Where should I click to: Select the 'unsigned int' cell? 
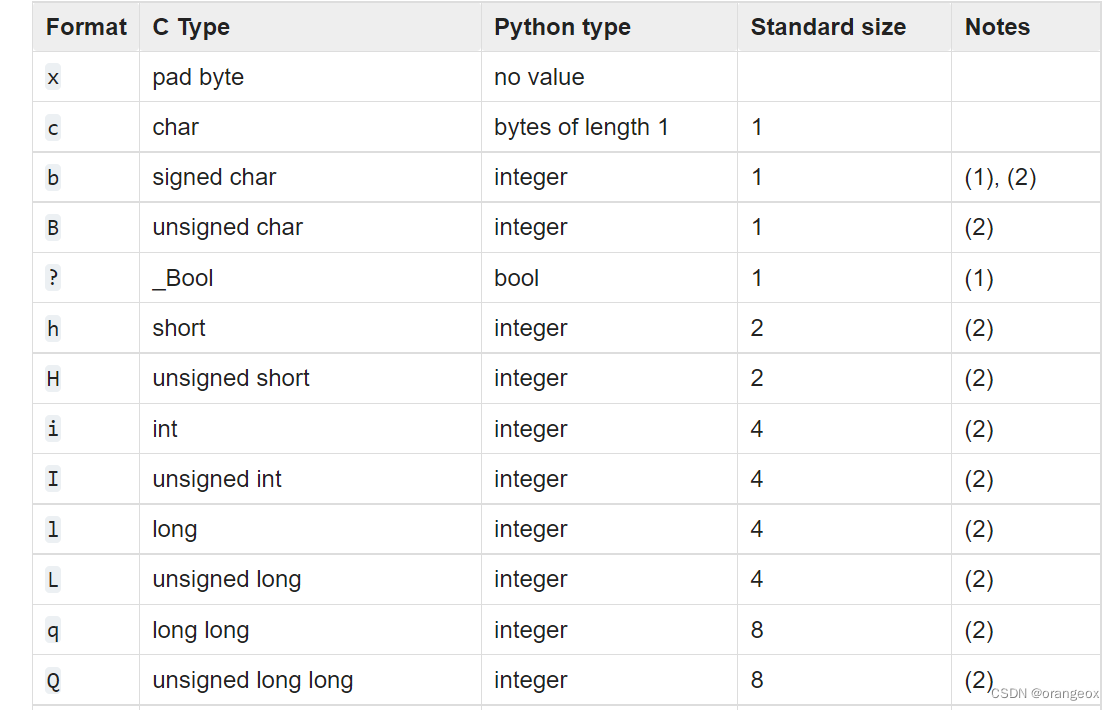pyautogui.click(x=217, y=479)
